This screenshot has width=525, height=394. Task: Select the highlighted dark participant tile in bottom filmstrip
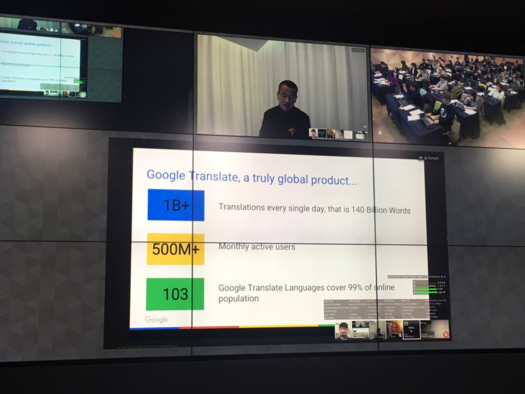click(x=411, y=330)
